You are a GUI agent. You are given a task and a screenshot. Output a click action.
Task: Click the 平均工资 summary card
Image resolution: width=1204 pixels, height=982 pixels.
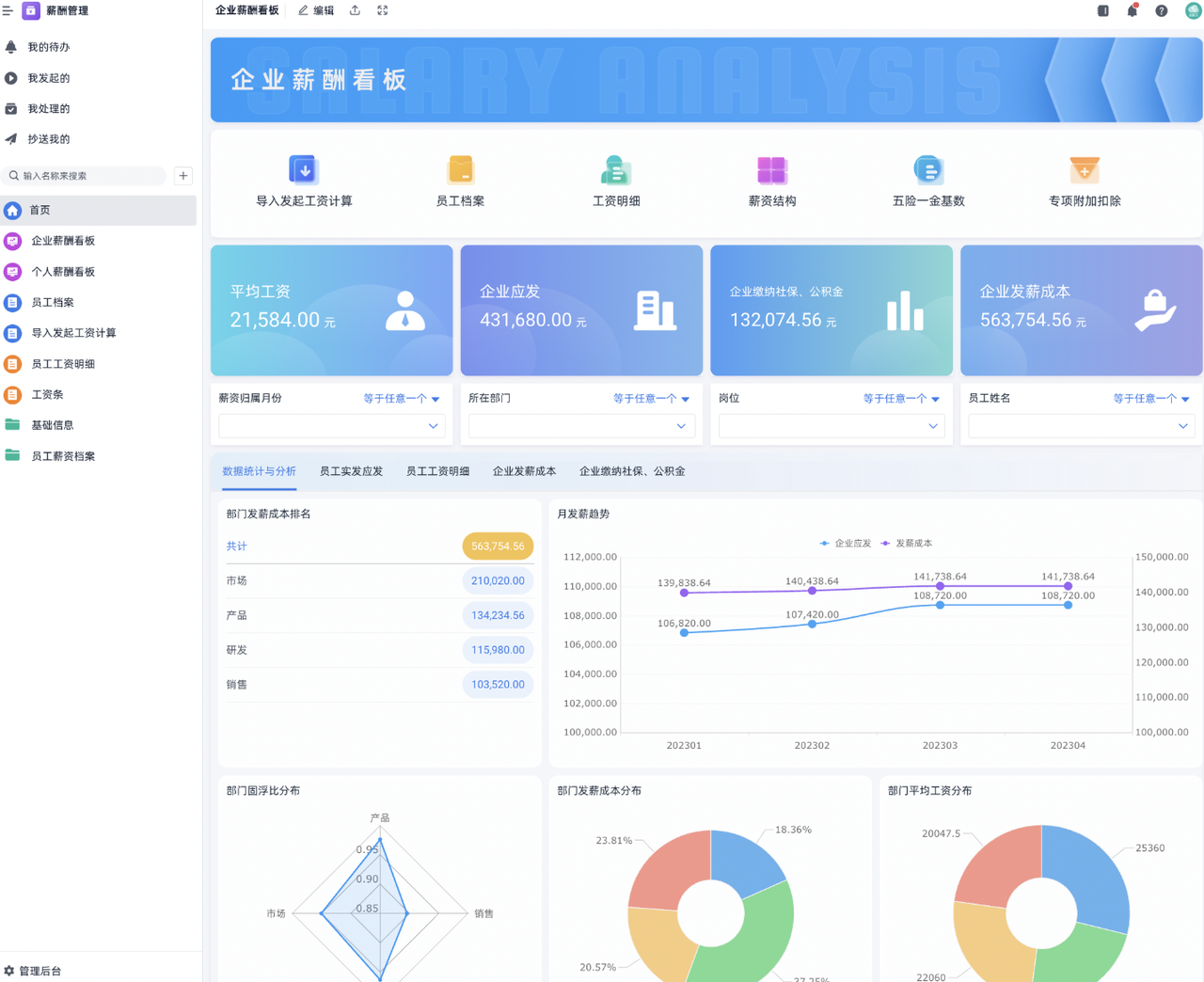tap(332, 310)
